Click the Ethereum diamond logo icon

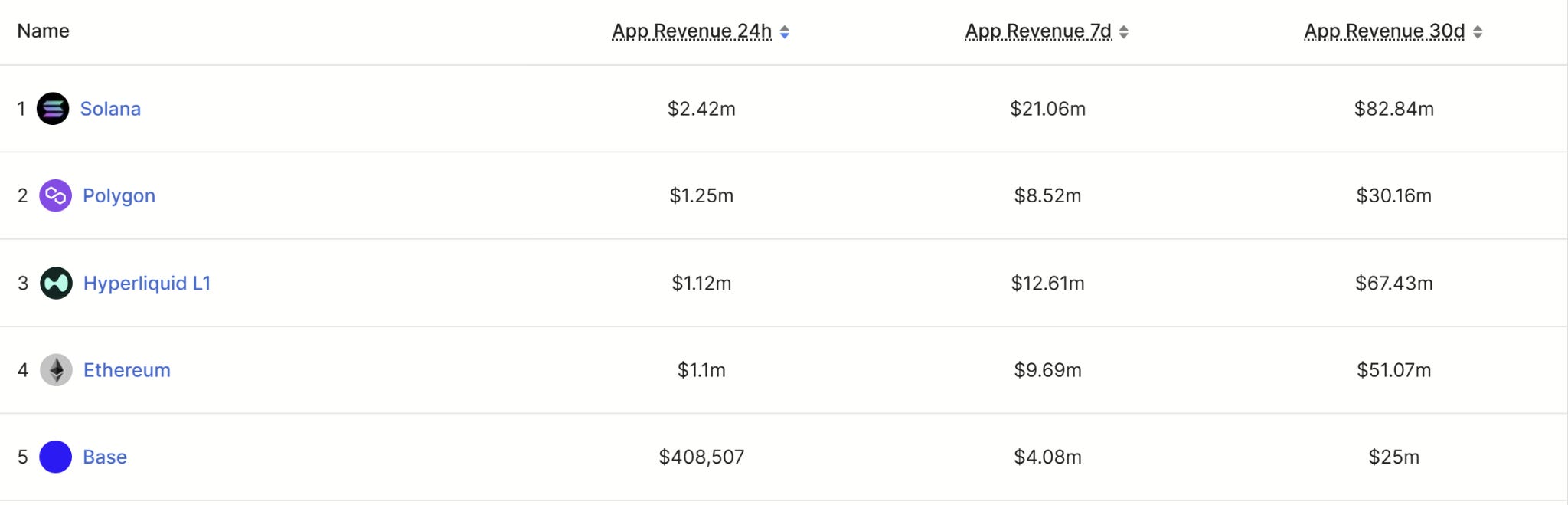[x=56, y=370]
